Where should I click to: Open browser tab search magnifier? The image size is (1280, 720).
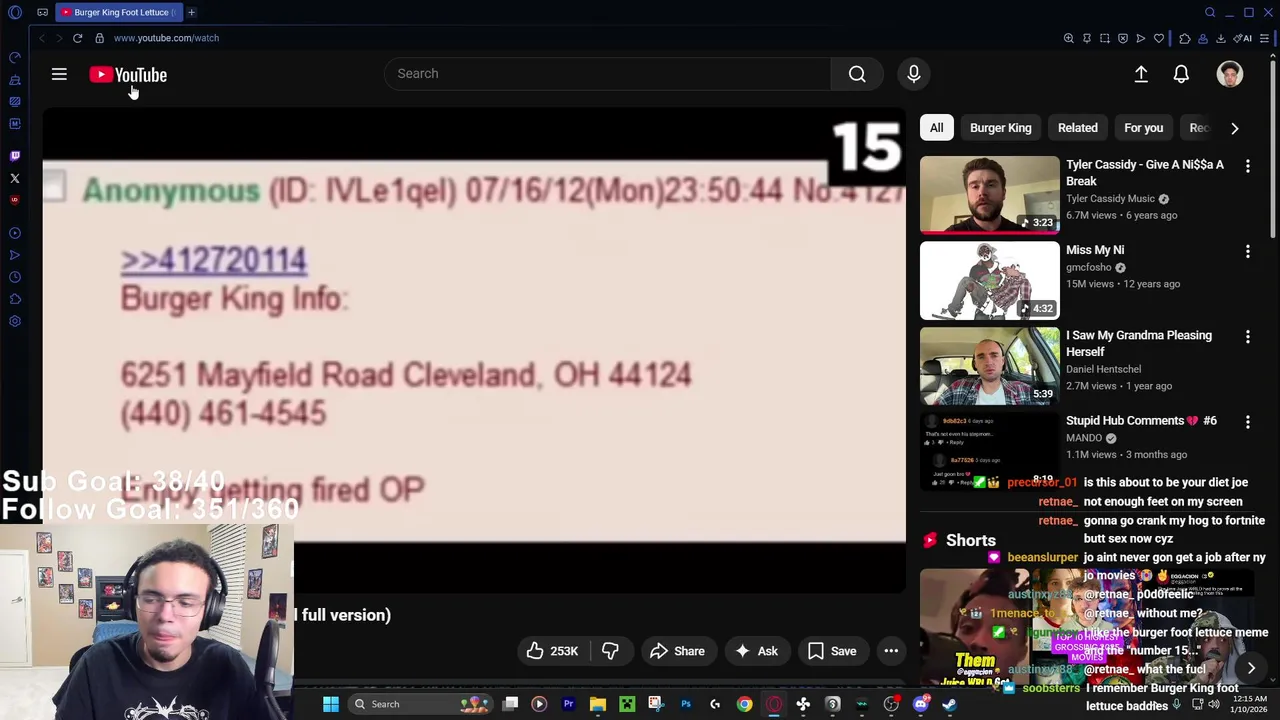[1210, 12]
